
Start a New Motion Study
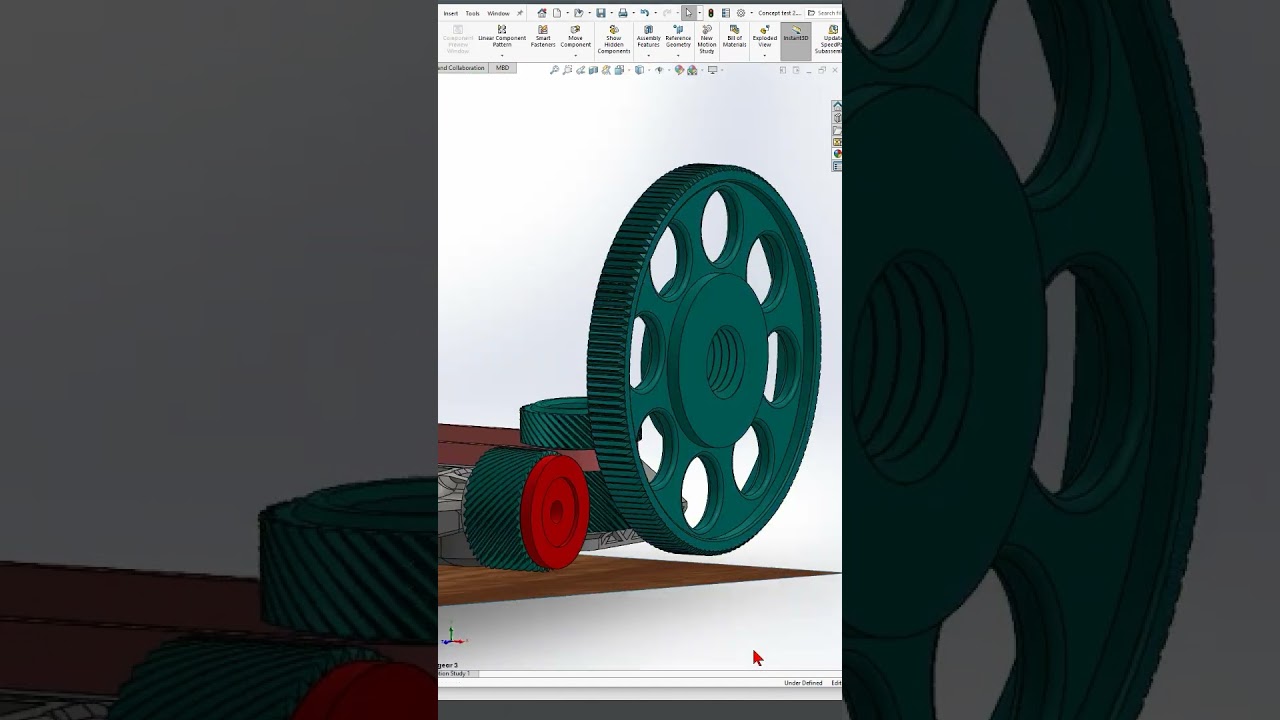(x=707, y=40)
